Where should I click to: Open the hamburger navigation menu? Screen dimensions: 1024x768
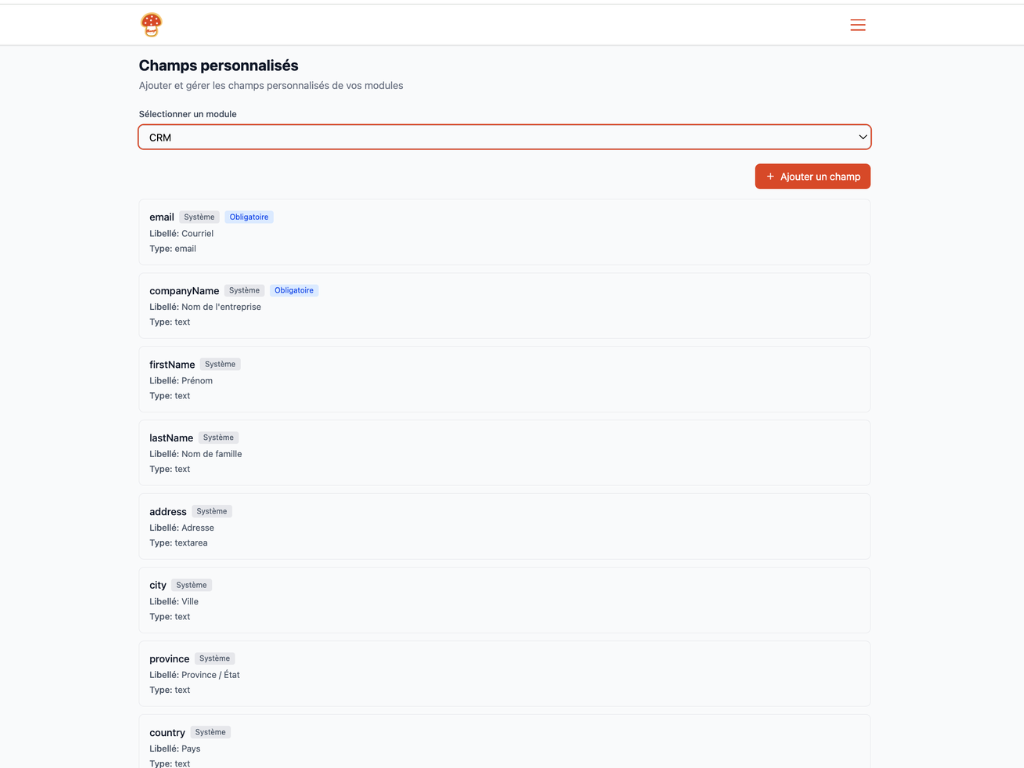[857, 25]
